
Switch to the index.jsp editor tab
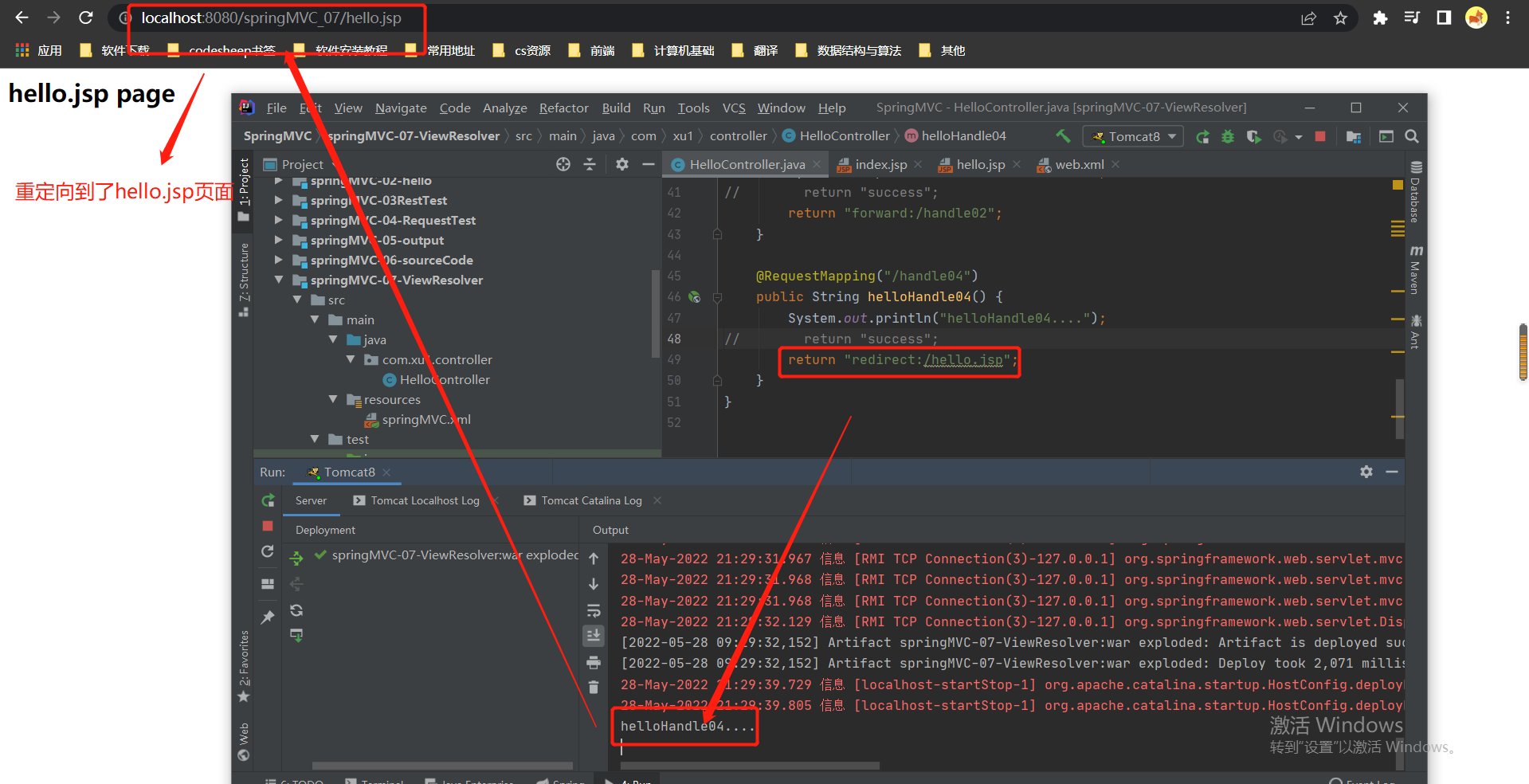coord(880,164)
